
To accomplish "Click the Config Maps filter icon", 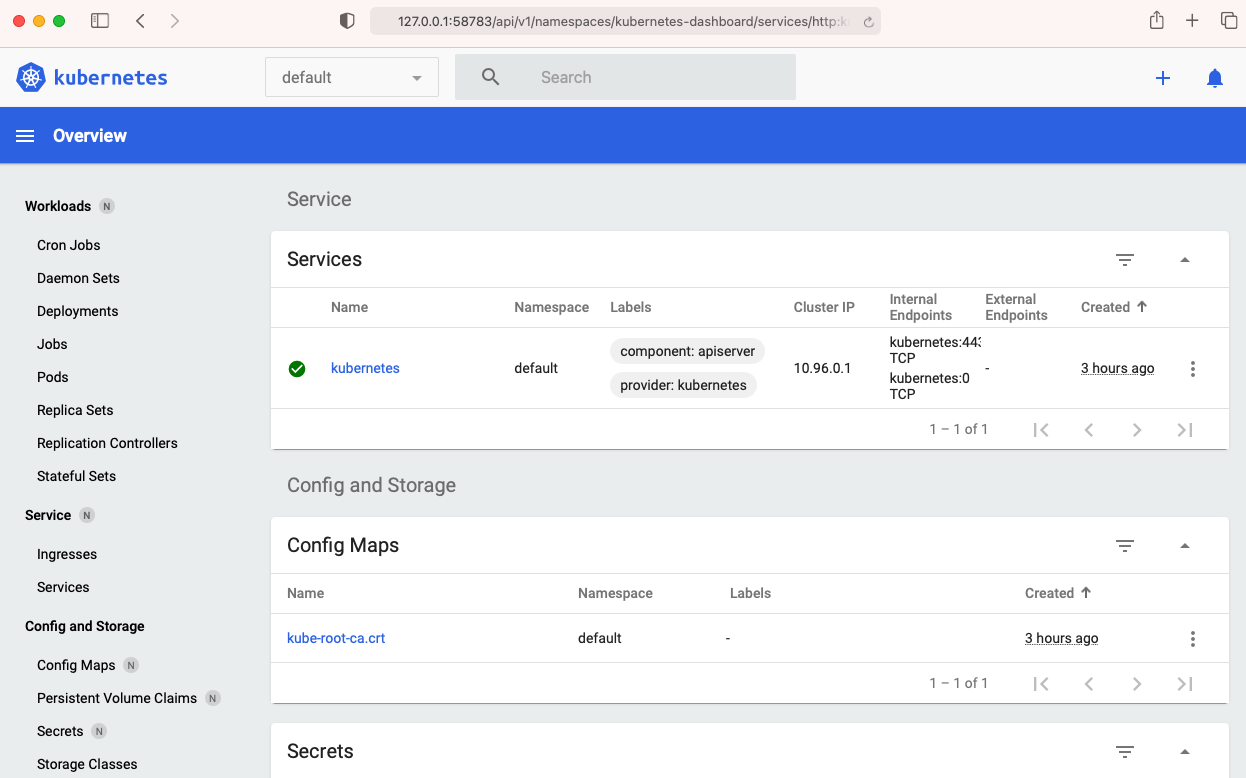I will [x=1125, y=546].
